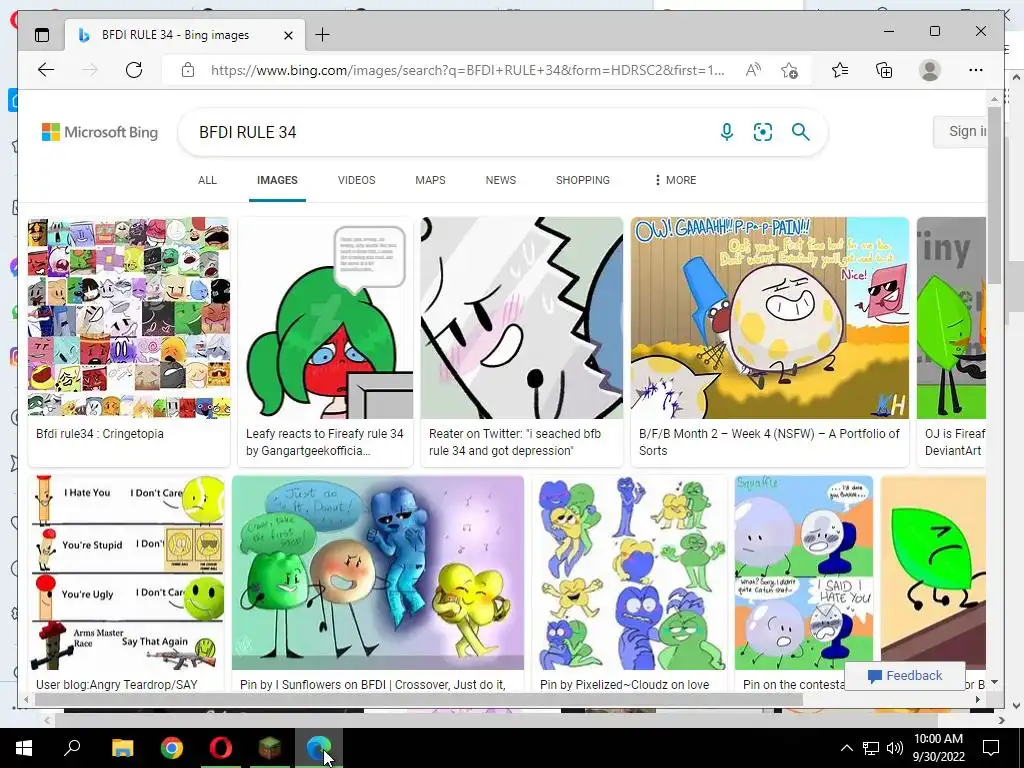Viewport: 1024px width, 768px height.
Task: Switch to the ALL results tab
Action: tap(207, 180)
